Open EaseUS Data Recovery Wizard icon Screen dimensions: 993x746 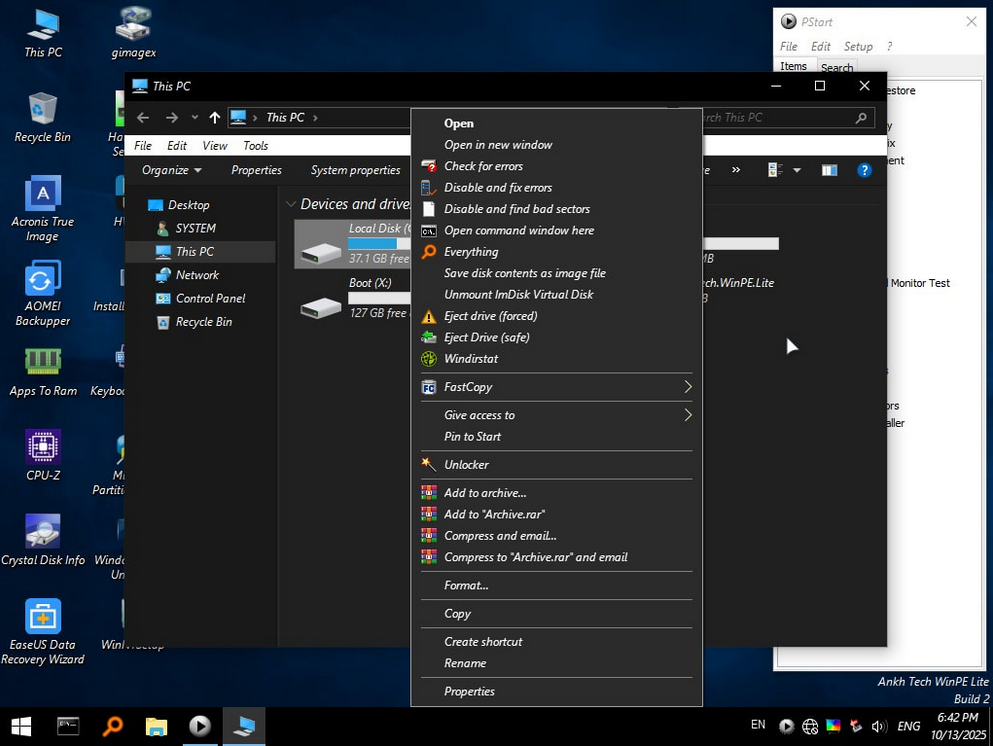point(43,617)
